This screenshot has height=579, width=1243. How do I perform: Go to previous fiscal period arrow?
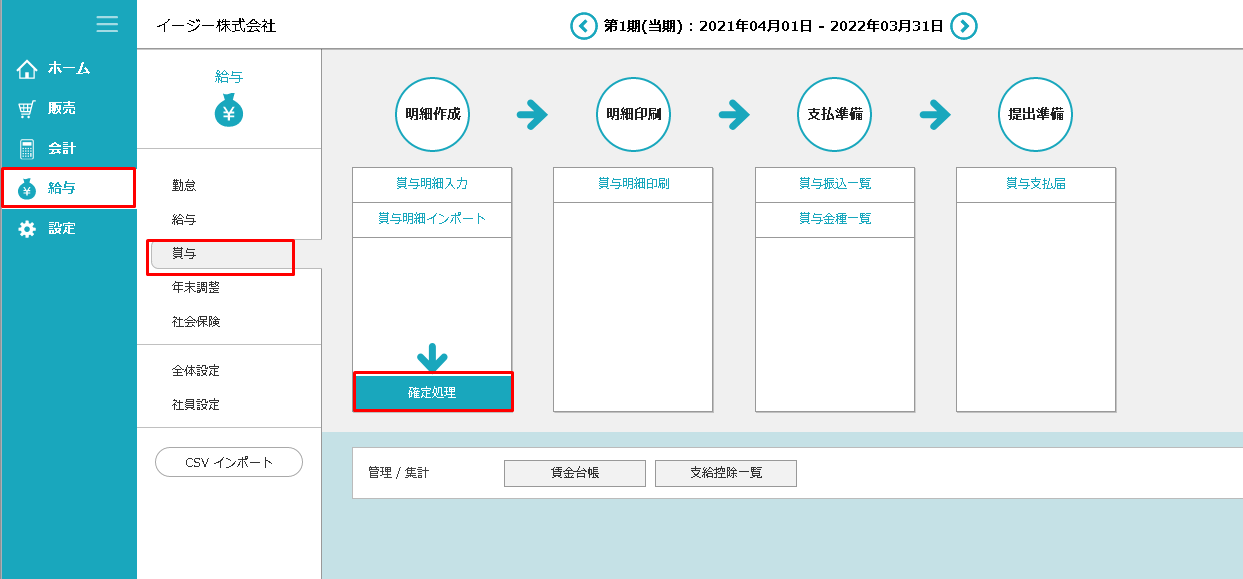(583, 26)
